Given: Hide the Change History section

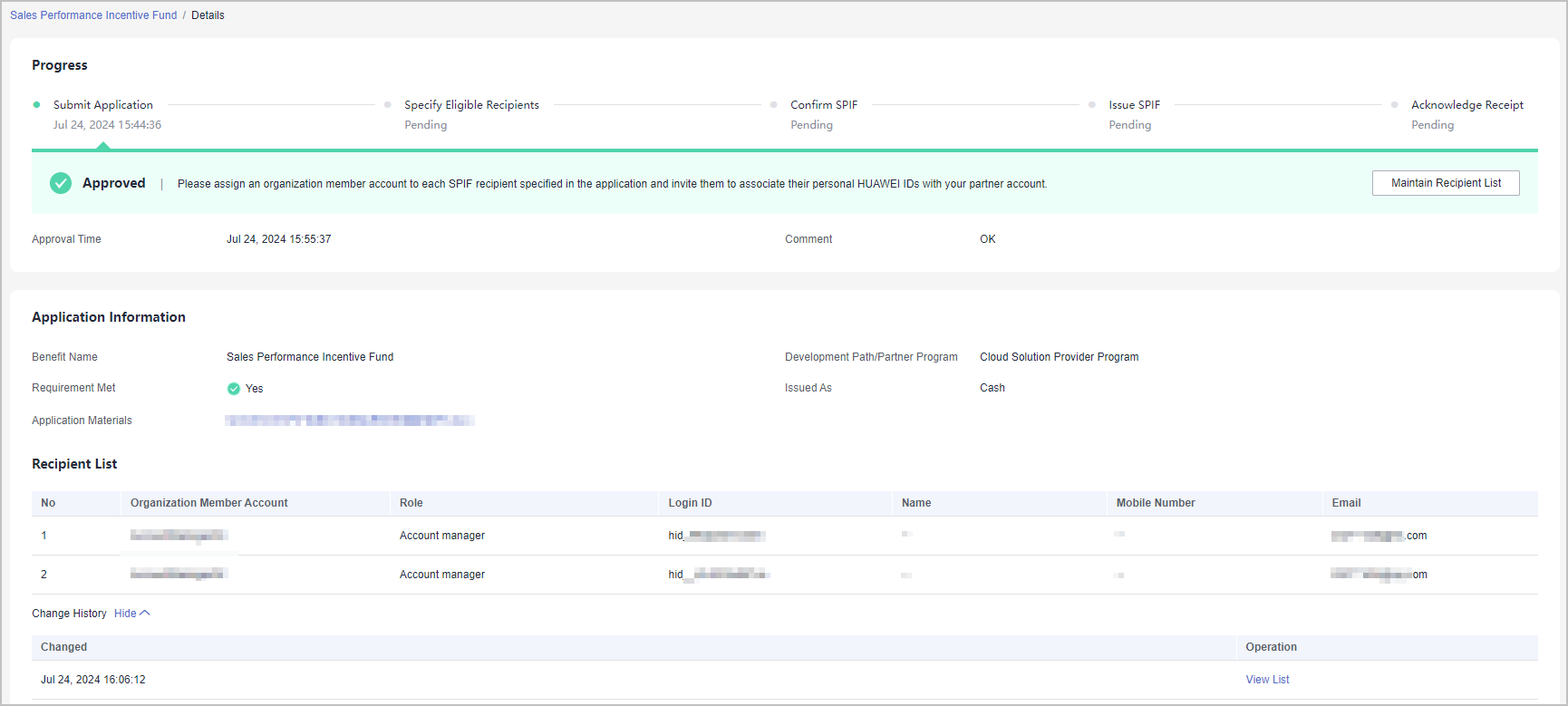Looking at the screenshot, I should 125,614.
